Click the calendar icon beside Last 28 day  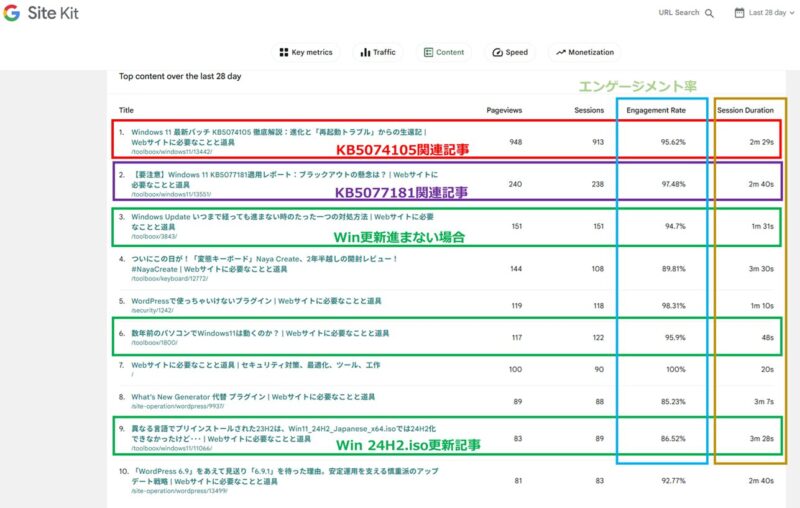coord(739,13)
